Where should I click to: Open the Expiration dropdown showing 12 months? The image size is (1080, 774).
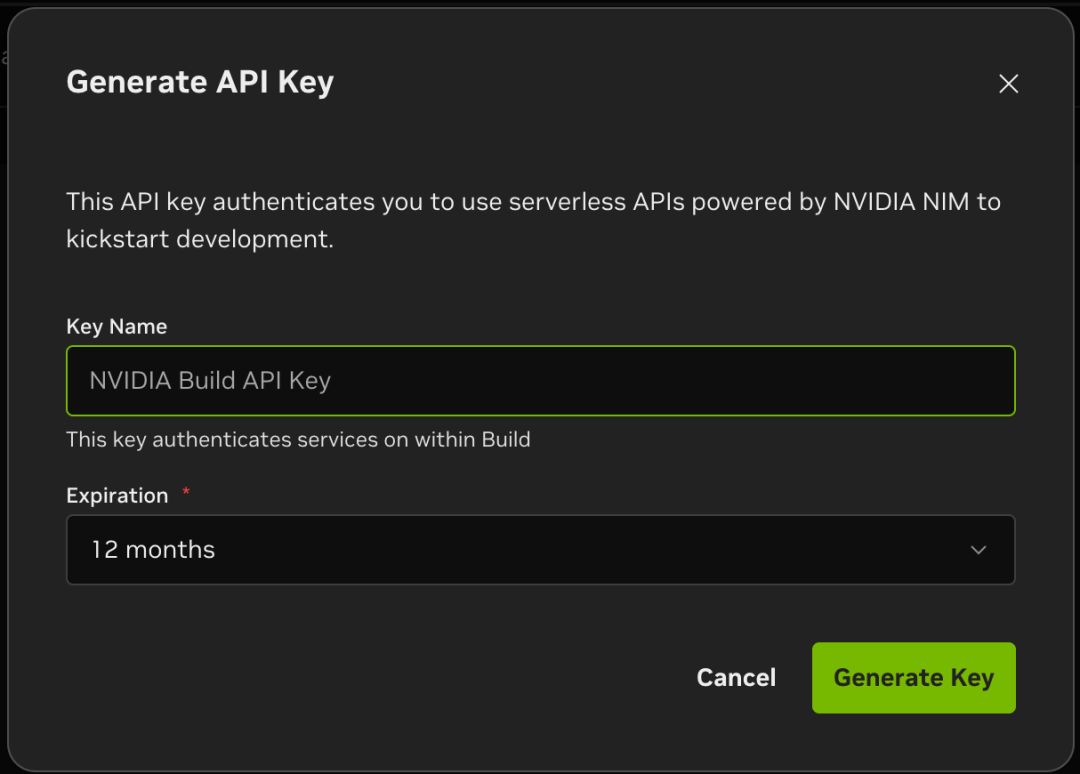(x=540, y=549)
